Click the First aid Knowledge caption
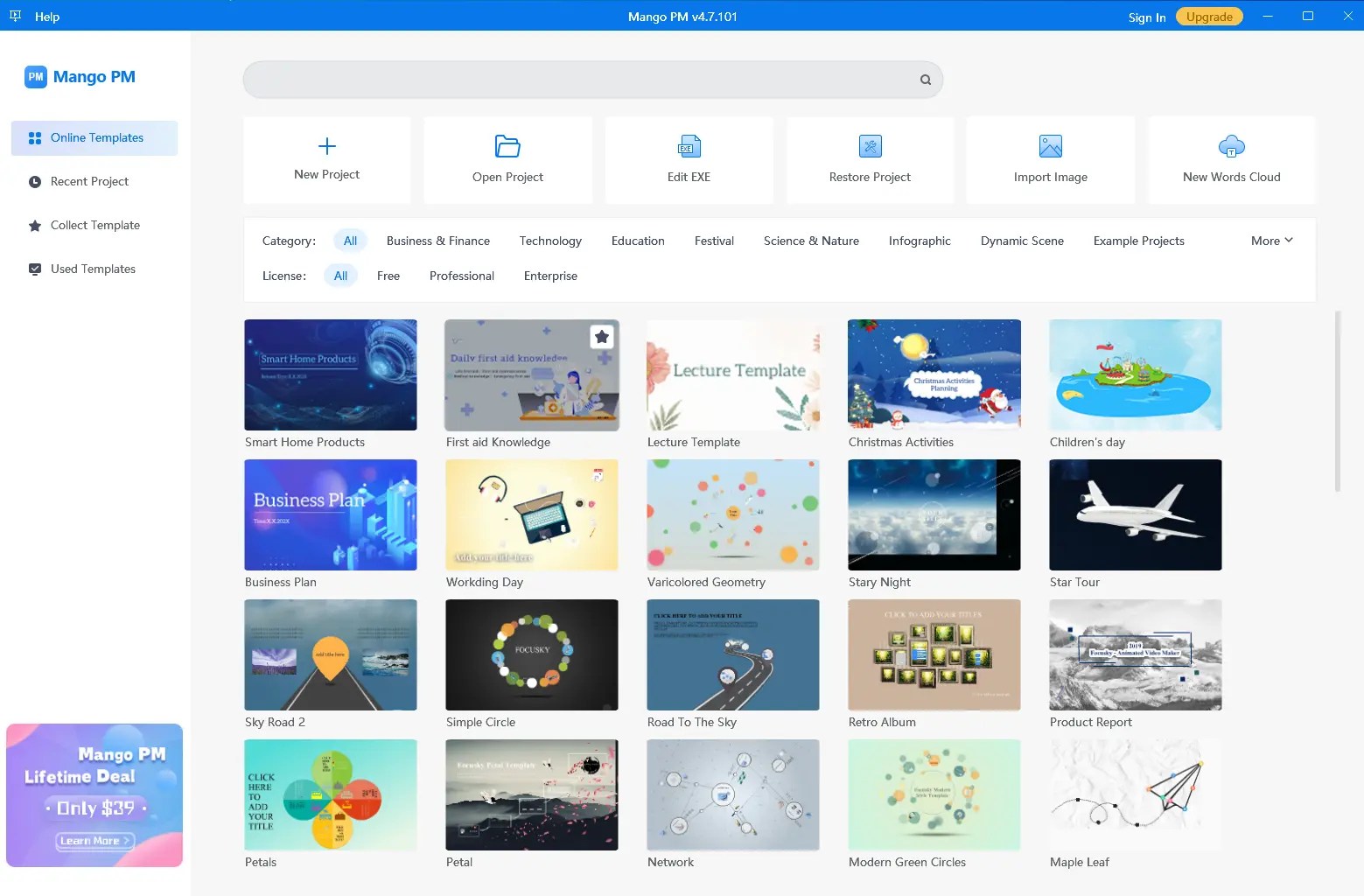Image resolution: width=1364 pixels, height=896 pixels. pos(498,442)
